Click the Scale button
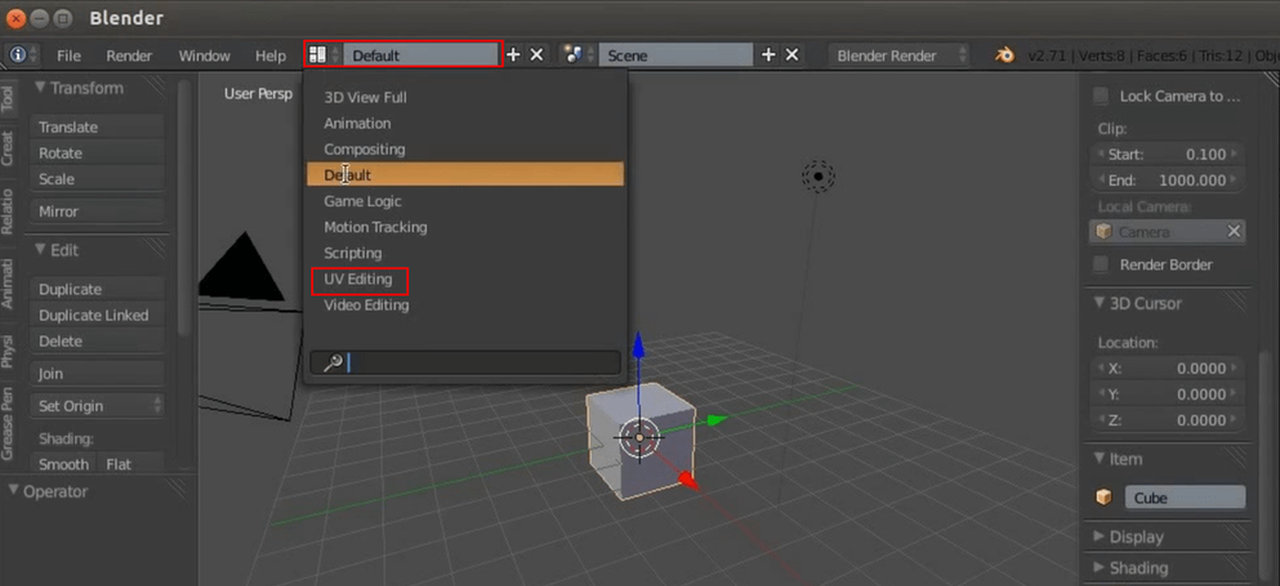The height and width of the screenshot is (586, 1280). tap(98, 179)
